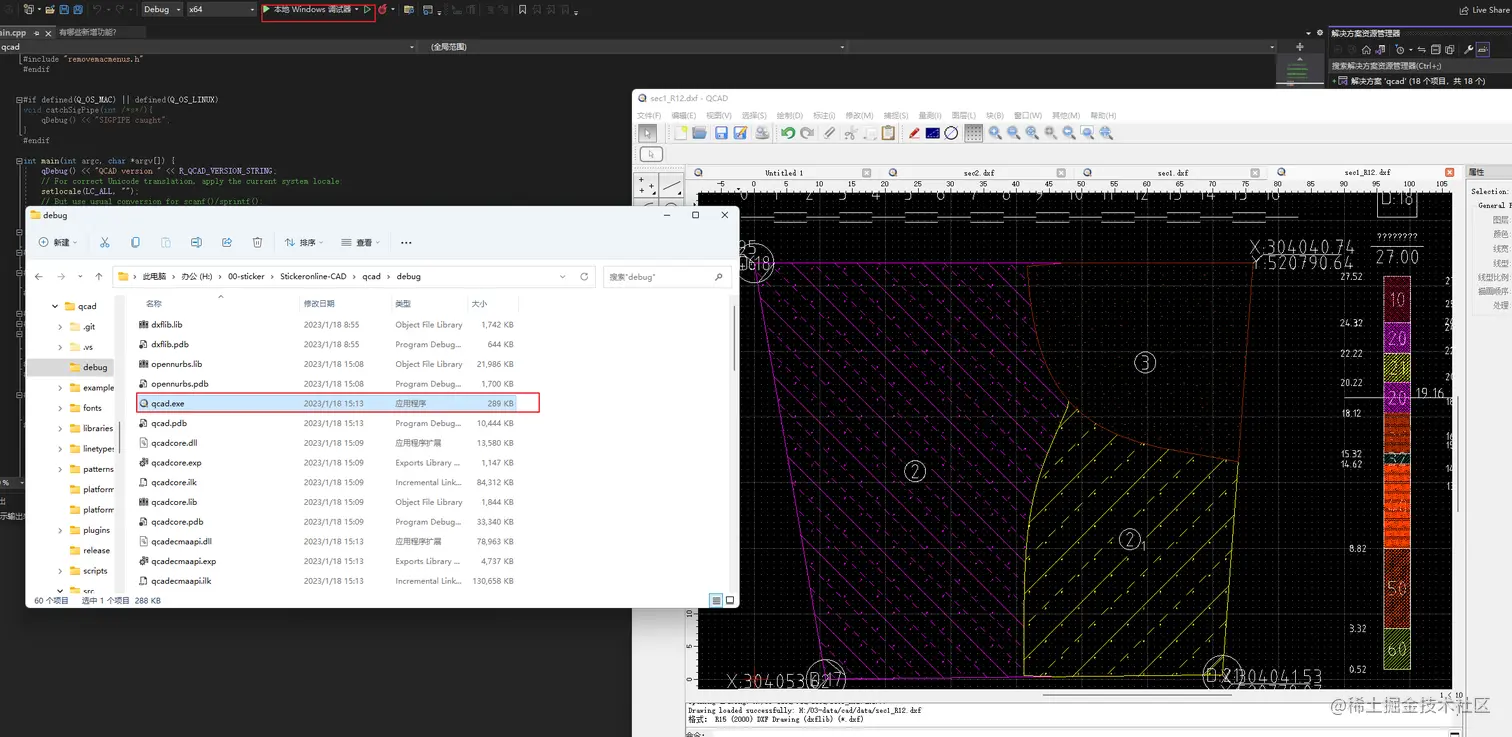1512x737 pixels.
Task: Open 查看 view dropdown in Explorer
Action: (x=361, y=242)
